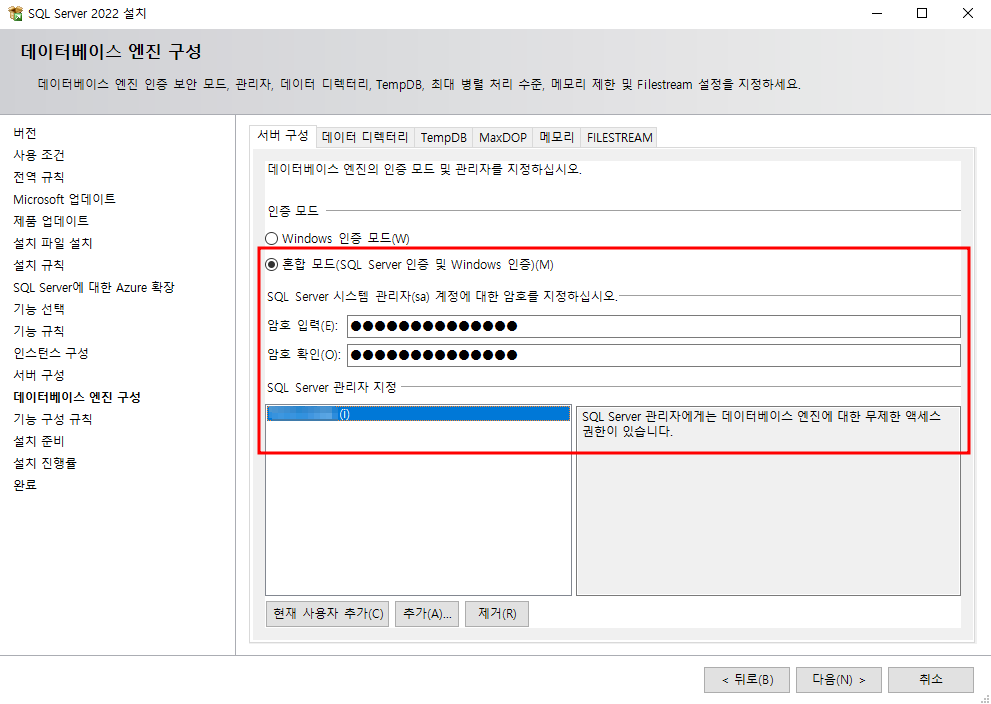Click SQL Server에 대한 Azure 확장 step
991x704 pixels.
94,288
